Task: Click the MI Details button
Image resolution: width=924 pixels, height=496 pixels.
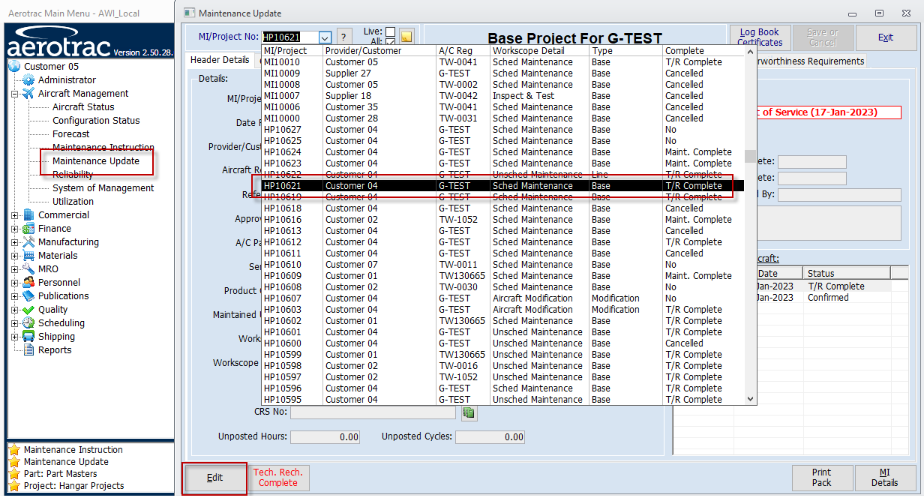Action: click(885, 478)
